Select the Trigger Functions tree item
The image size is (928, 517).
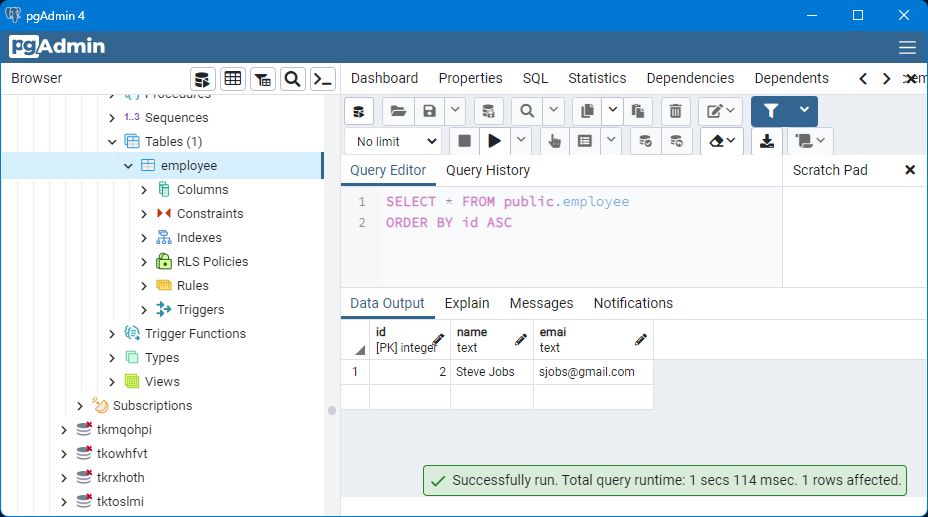195,334
